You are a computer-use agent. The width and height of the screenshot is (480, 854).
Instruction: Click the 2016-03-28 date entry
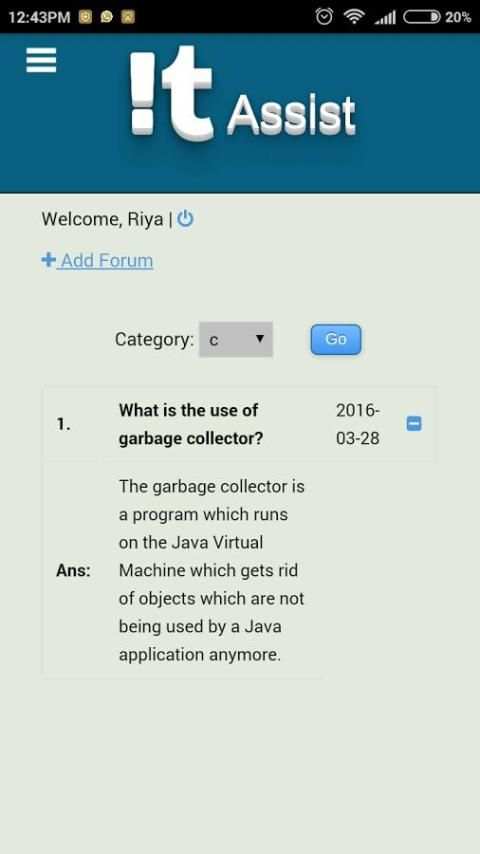click(358, 424)
